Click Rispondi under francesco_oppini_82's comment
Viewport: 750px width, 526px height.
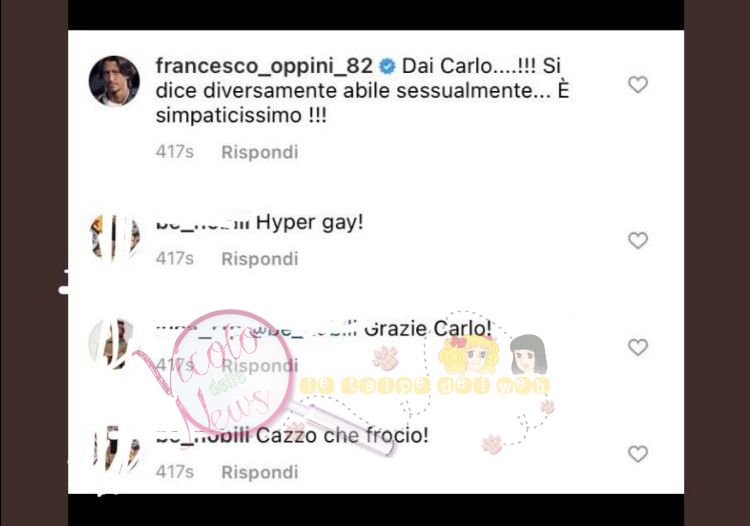pyautogui.click(x=260, y=152)
